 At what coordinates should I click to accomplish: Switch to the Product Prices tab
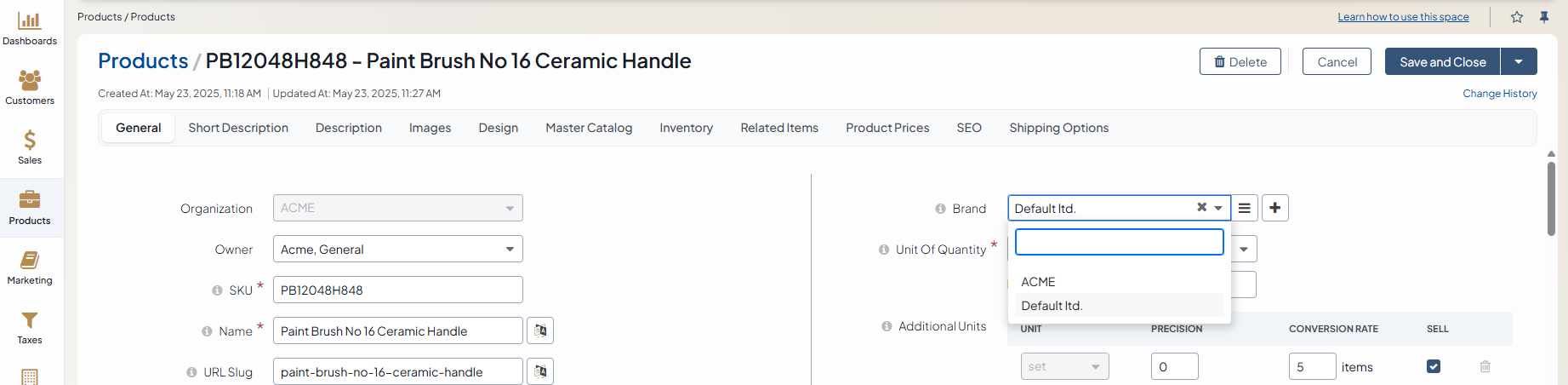point(887,128)
